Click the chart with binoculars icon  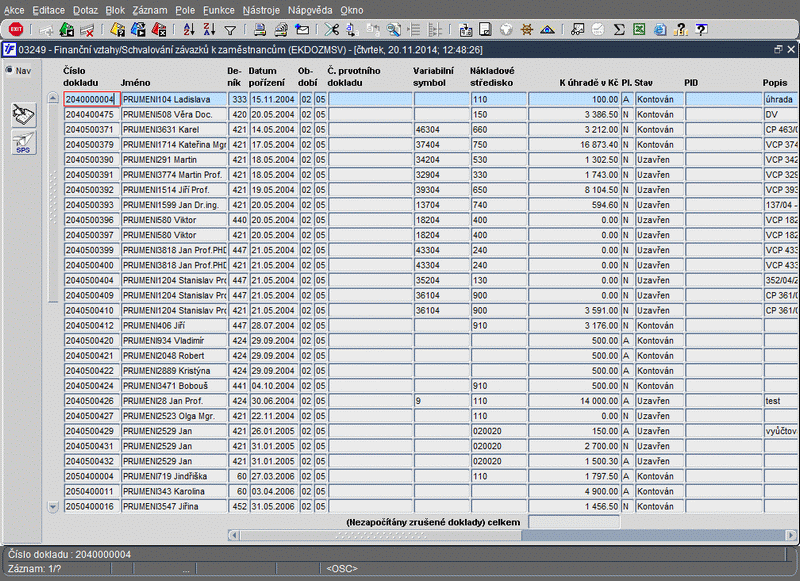coord(578,30)
